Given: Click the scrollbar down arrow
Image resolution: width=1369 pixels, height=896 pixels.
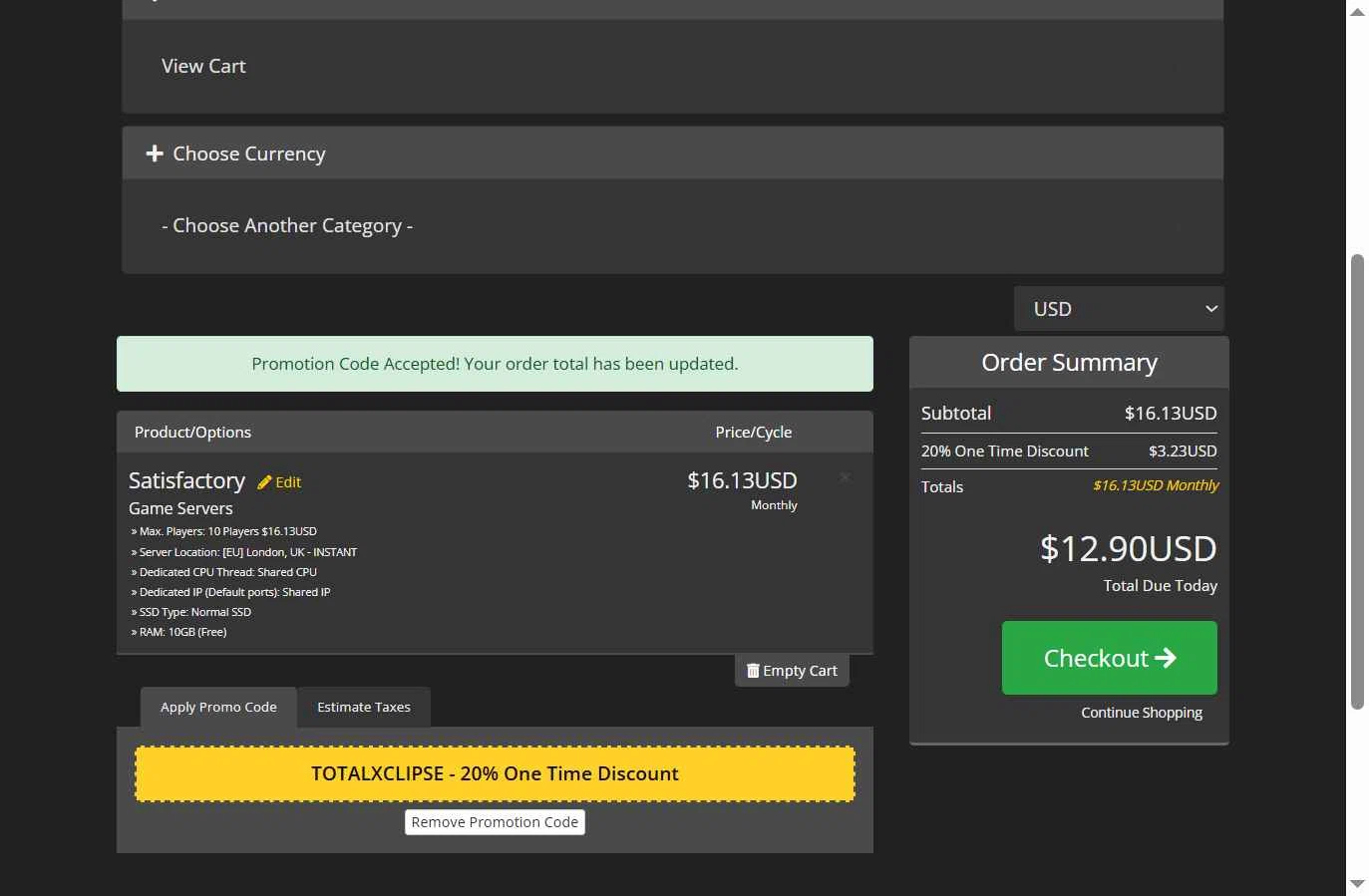Looking at the screenshot, I should 1357,884.
